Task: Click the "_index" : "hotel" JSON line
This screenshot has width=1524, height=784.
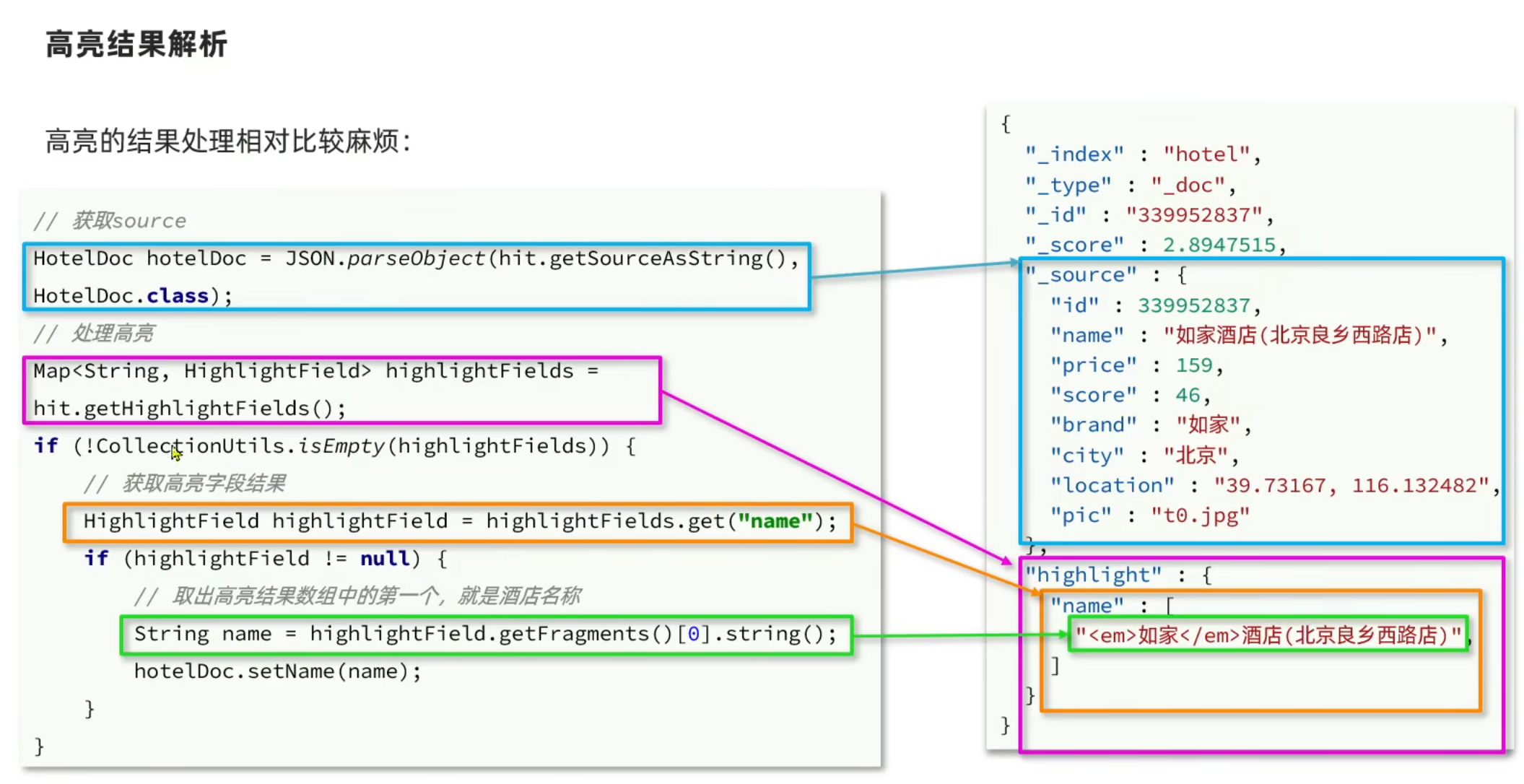Action: (1142, 154)
